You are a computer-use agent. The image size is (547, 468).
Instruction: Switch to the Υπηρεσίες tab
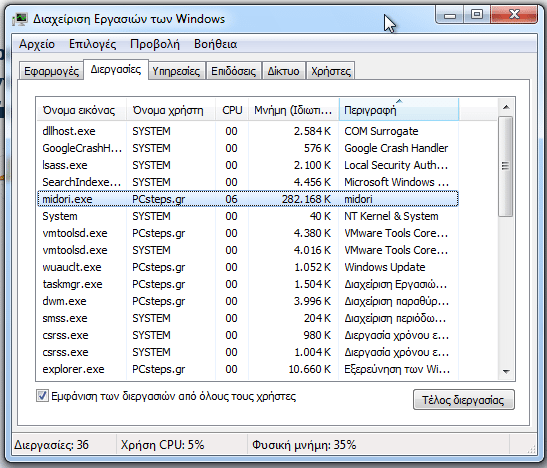coord(177,71)
